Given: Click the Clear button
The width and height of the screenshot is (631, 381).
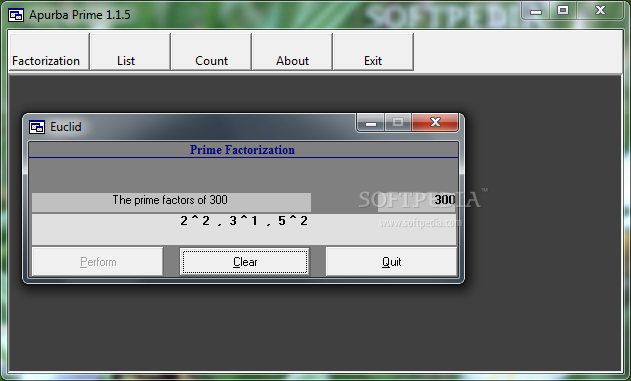Looking at the screenshot, I should click(245, 262).
